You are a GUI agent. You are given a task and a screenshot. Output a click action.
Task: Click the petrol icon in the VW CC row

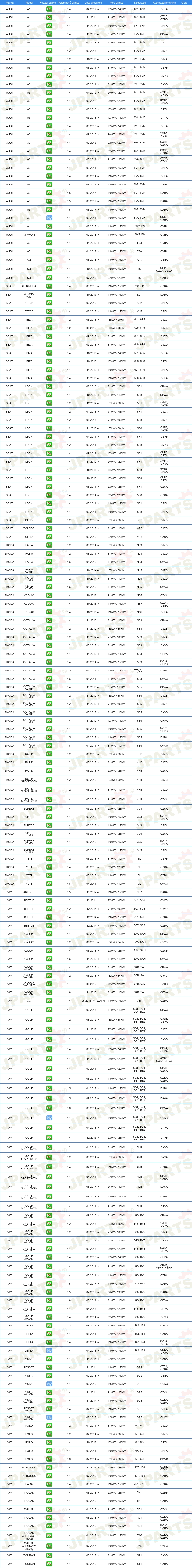(x=49, y=1001)
